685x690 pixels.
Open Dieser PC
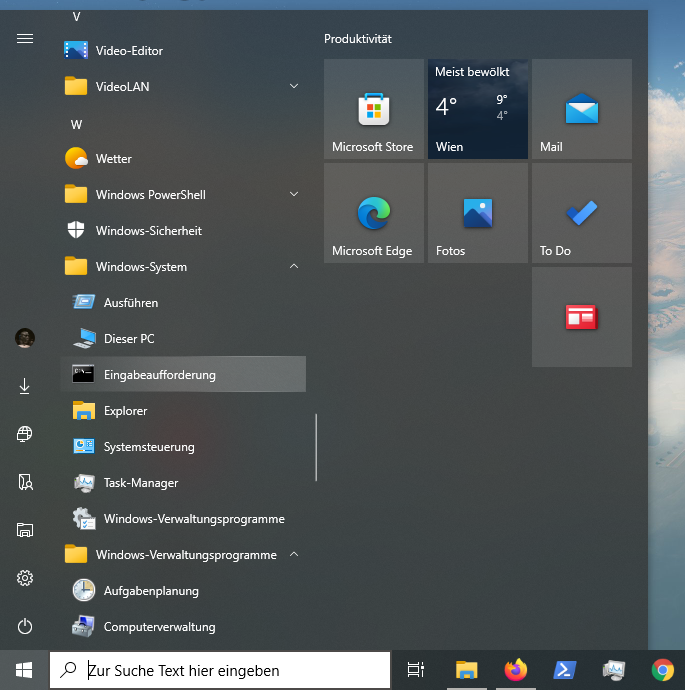pyautogui.click(x=183, y=339)
